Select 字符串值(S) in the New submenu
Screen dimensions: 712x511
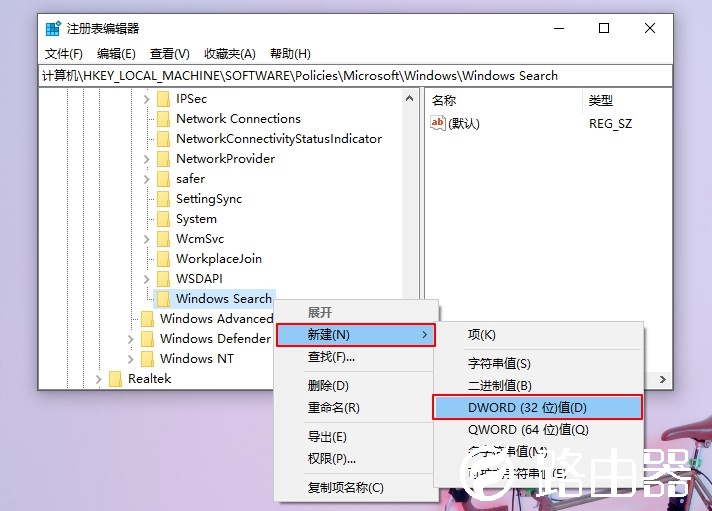538,363
